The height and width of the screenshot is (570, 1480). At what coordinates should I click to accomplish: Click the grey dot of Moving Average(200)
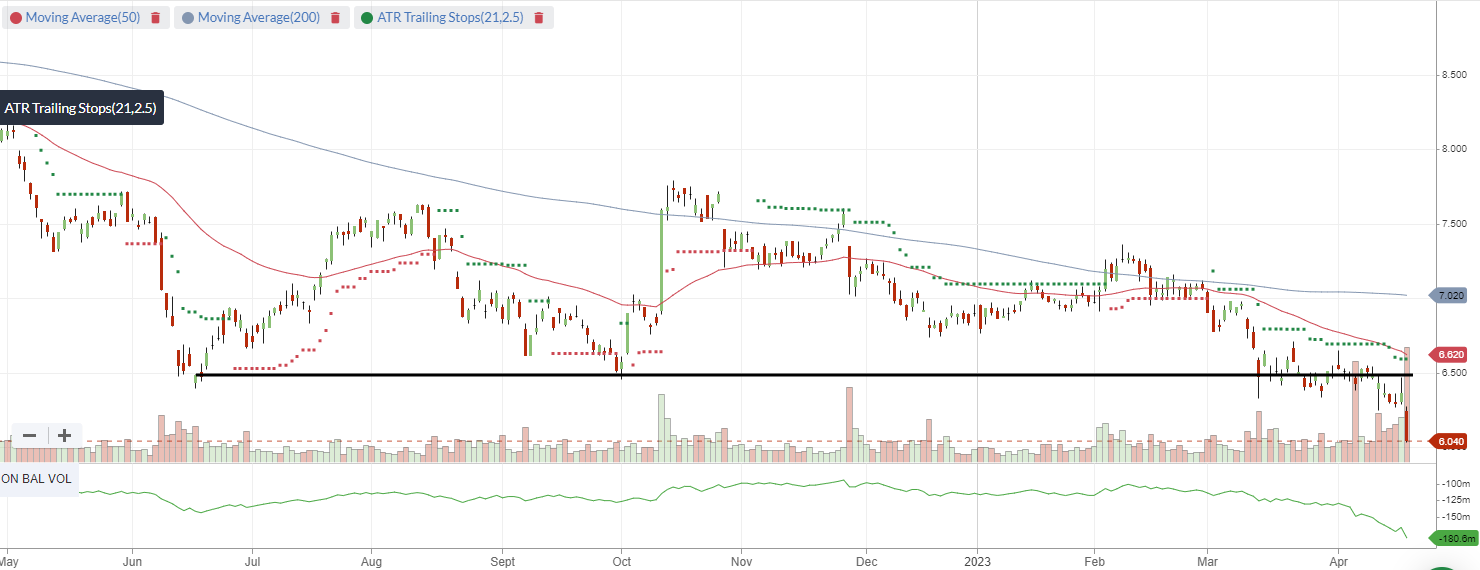click(x=188, y=18)
